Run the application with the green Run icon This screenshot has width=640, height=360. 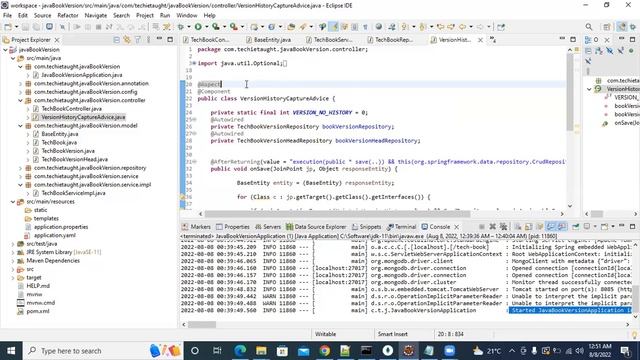[198, 27]
